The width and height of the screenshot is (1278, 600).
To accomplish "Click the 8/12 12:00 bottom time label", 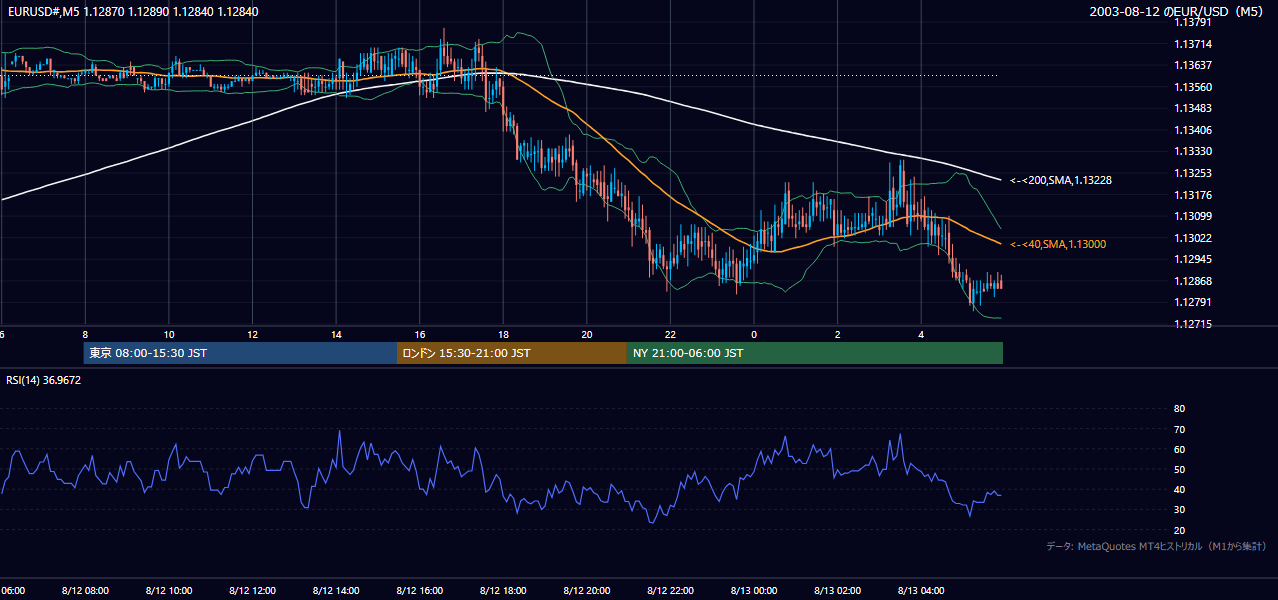I will pos(252,590).
